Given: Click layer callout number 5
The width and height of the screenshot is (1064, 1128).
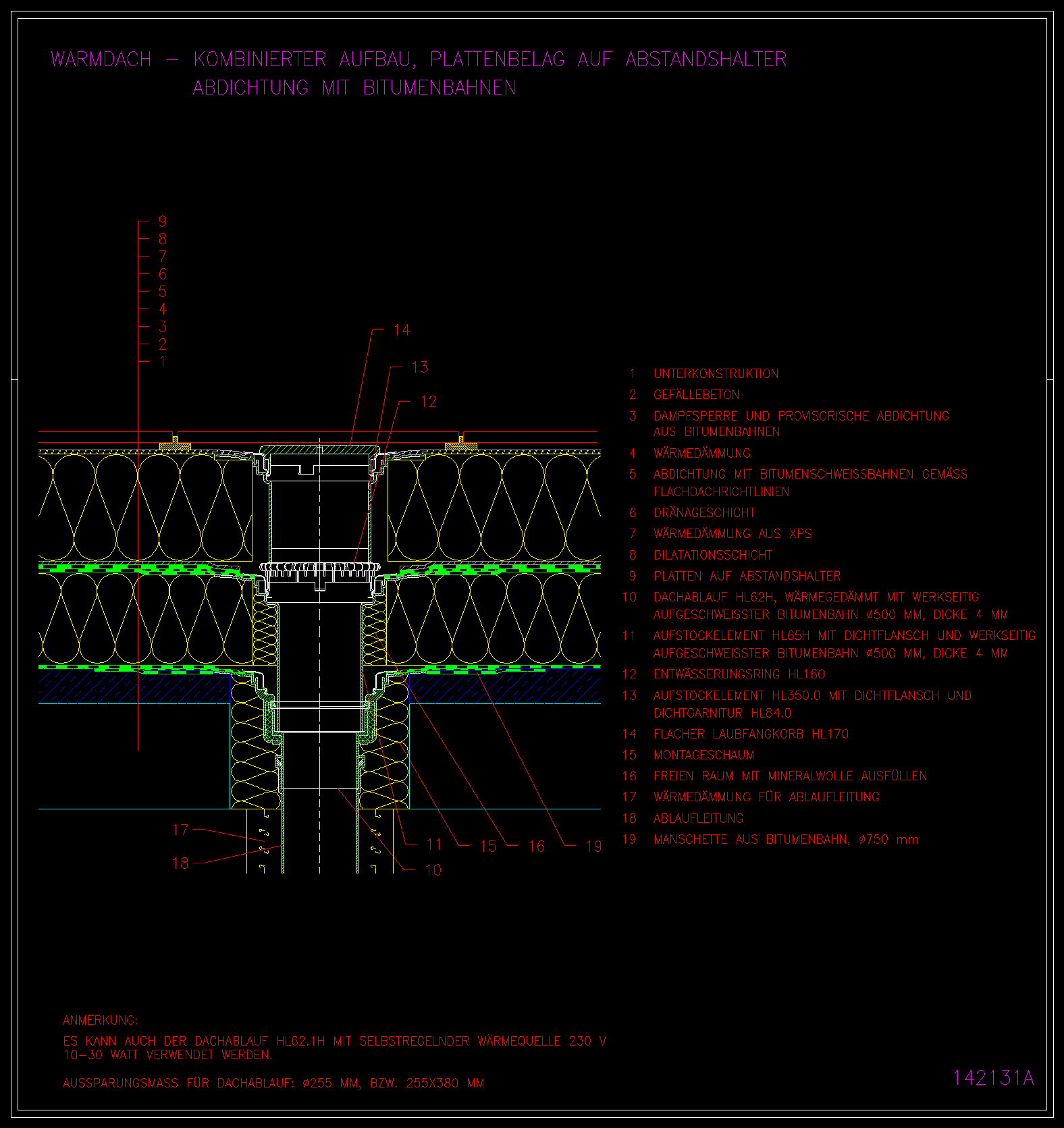Looking at the screenshot, I should [162, 292].
